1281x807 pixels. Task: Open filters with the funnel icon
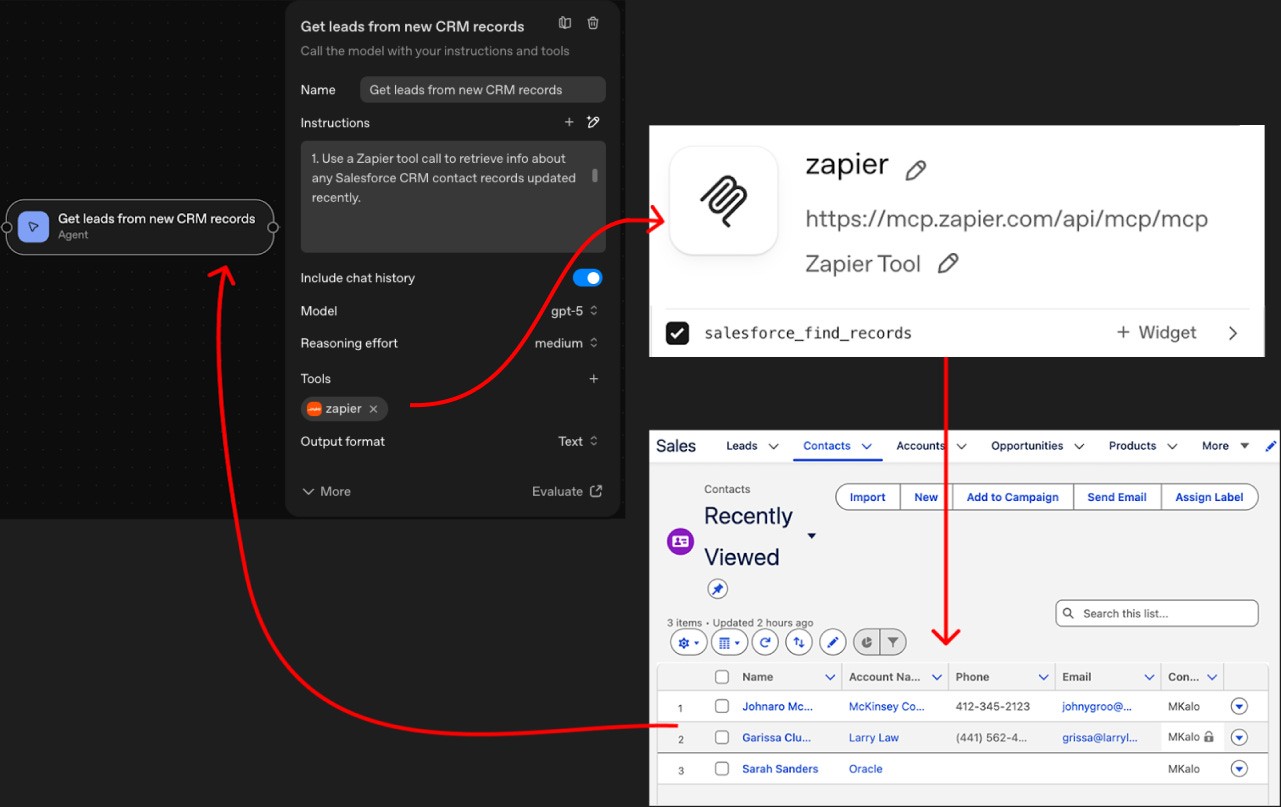pos(893,643)
